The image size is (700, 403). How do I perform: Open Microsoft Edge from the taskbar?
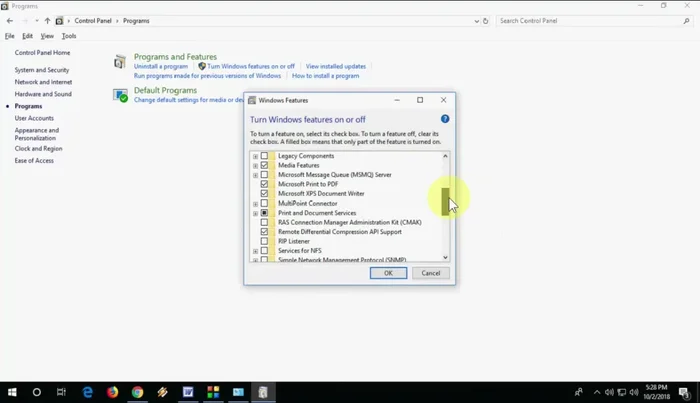(x=87, y=392)
